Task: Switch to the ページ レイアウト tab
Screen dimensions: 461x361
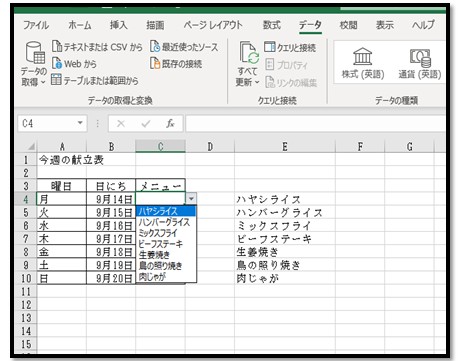Action: click(213, 25)
